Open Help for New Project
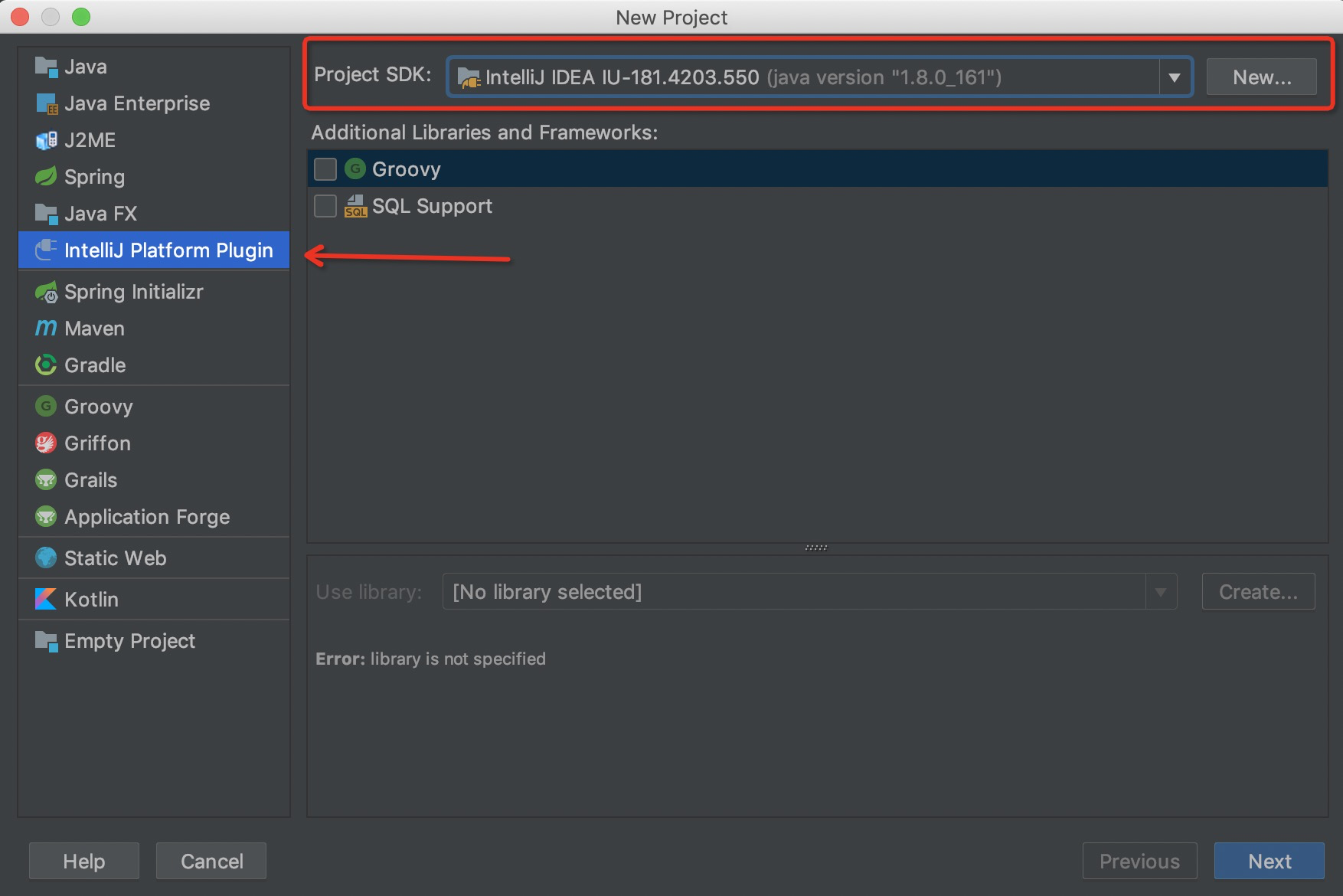 point(84,862)
